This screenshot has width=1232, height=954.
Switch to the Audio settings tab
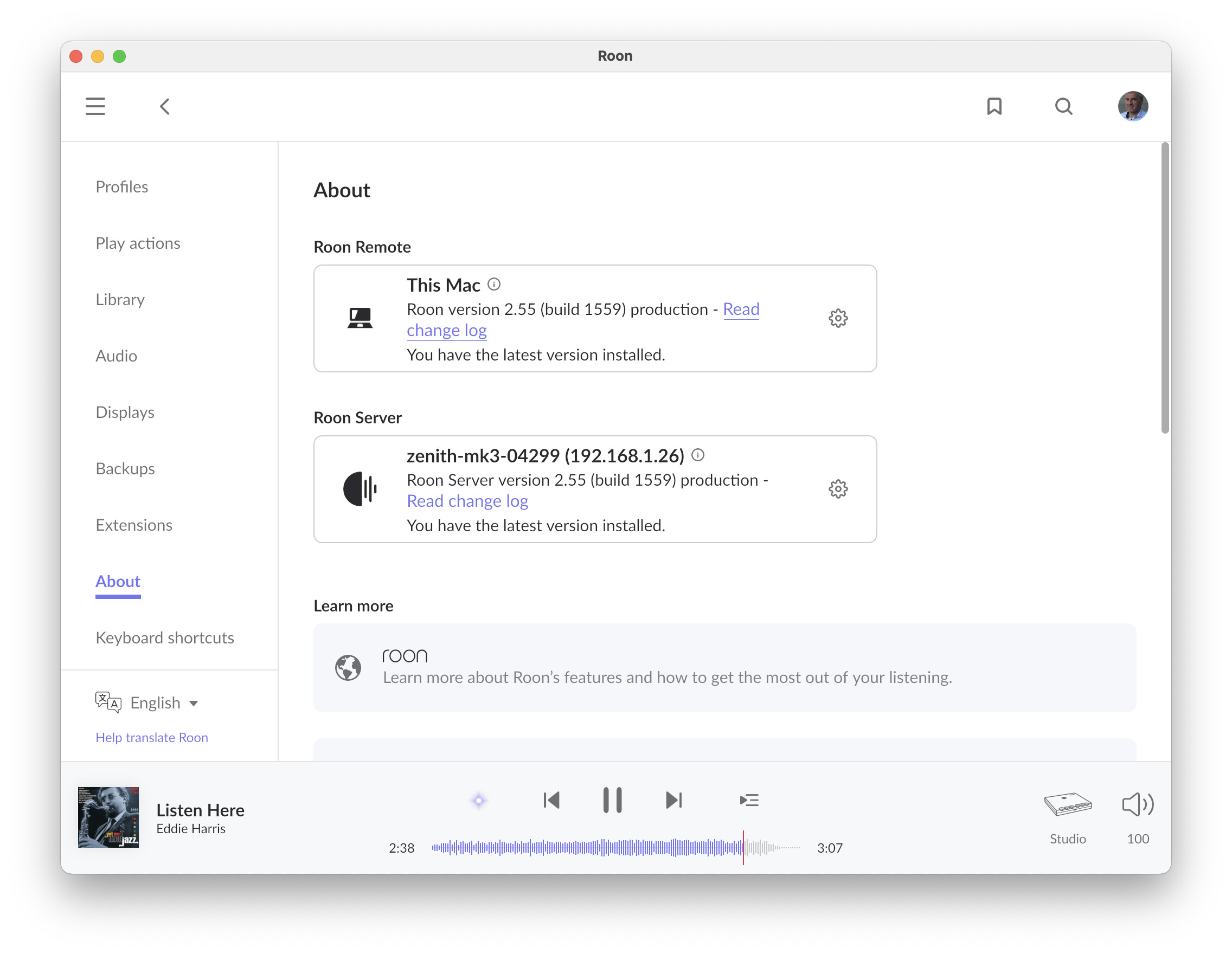(116, 356)
